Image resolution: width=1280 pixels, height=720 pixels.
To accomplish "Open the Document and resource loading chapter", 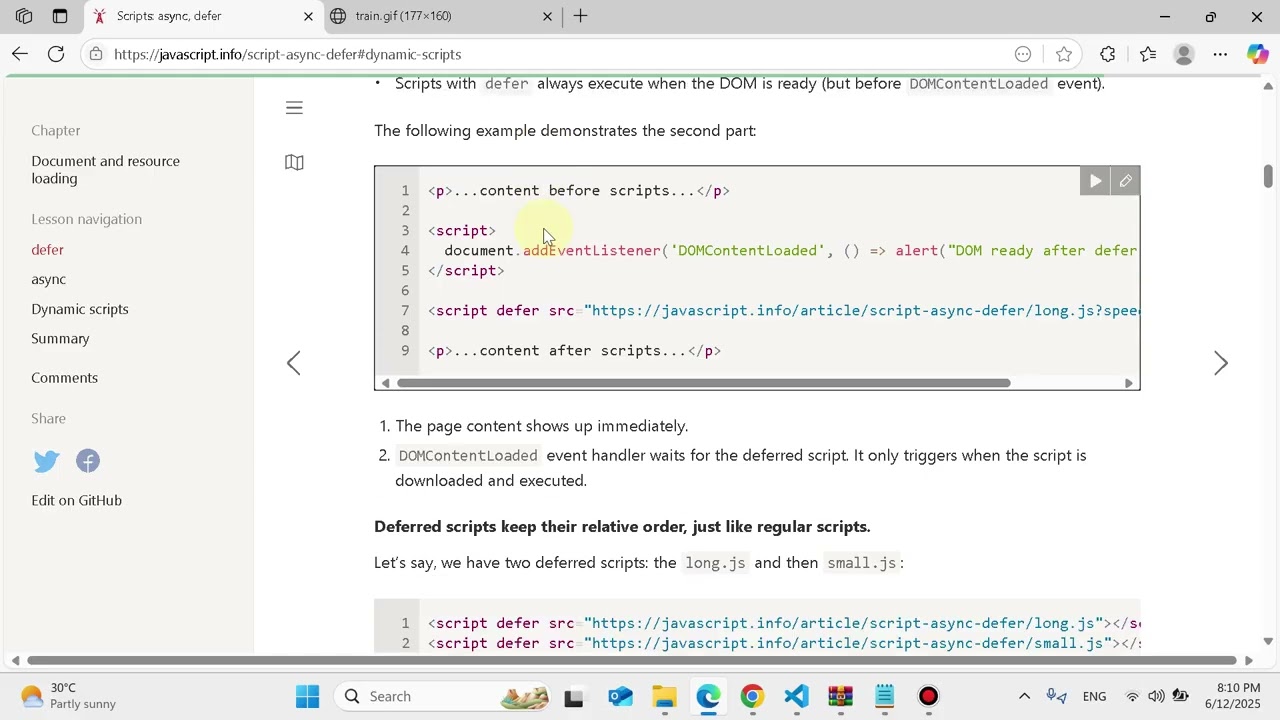I will click(105, 170).
